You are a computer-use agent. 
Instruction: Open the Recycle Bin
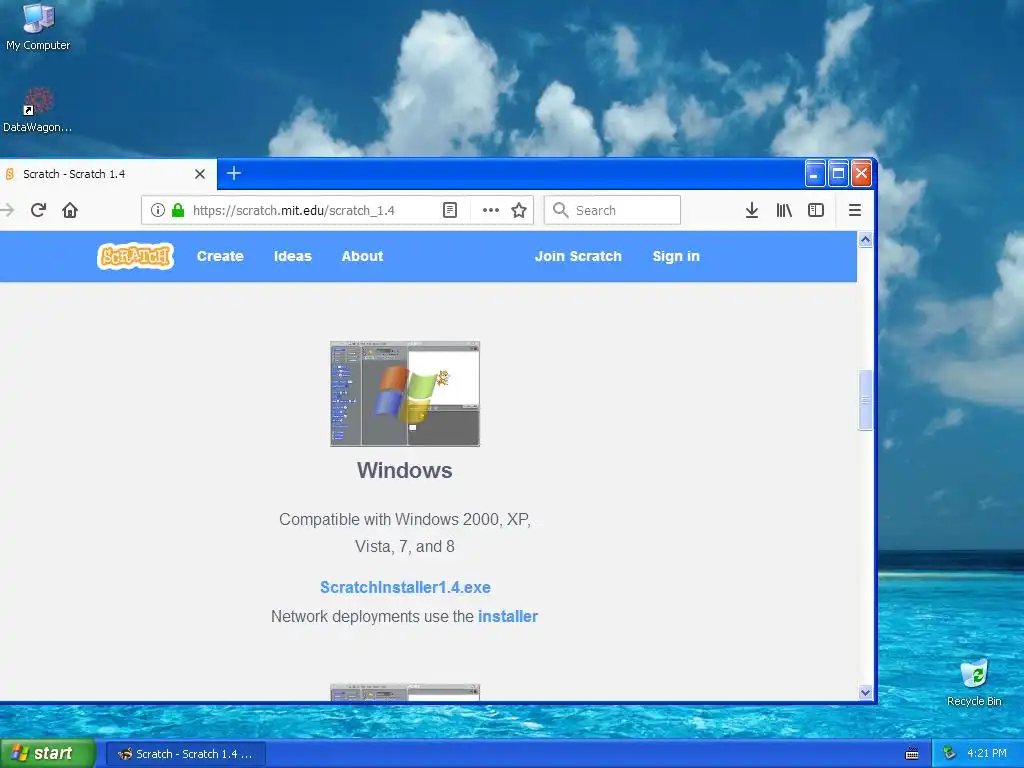(974, 683)
